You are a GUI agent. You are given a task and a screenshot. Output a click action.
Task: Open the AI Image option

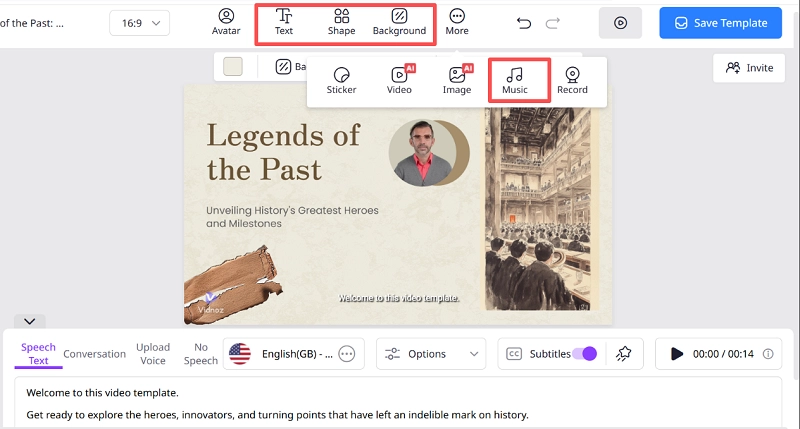point(457,81)
